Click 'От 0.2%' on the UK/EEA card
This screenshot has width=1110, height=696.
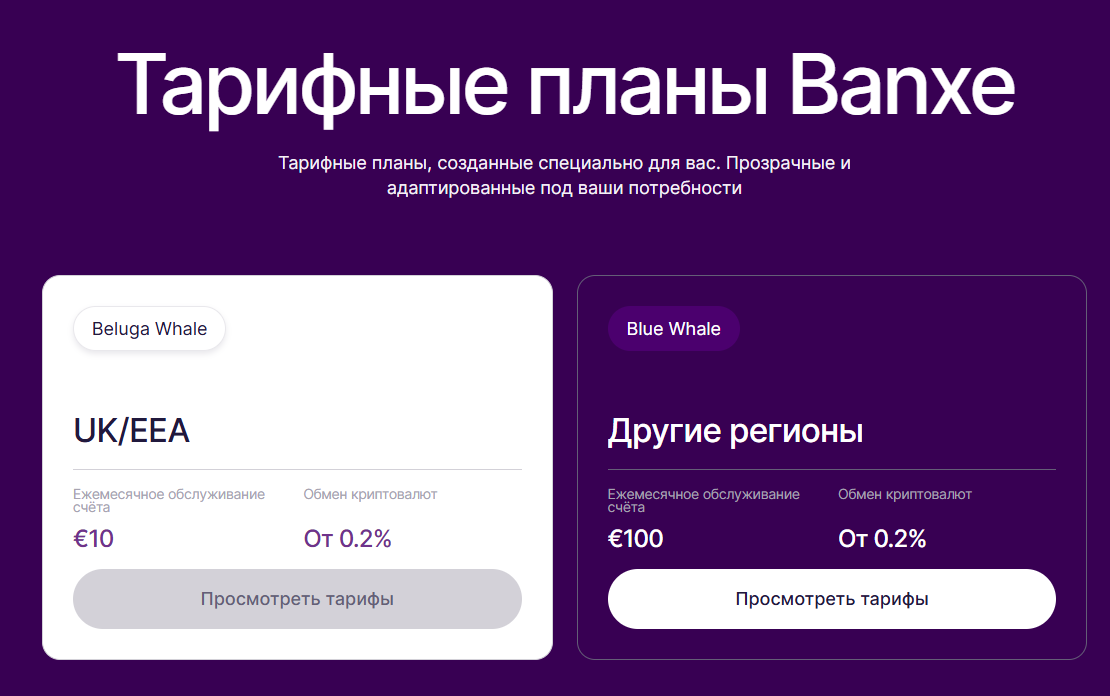(346, 538)
